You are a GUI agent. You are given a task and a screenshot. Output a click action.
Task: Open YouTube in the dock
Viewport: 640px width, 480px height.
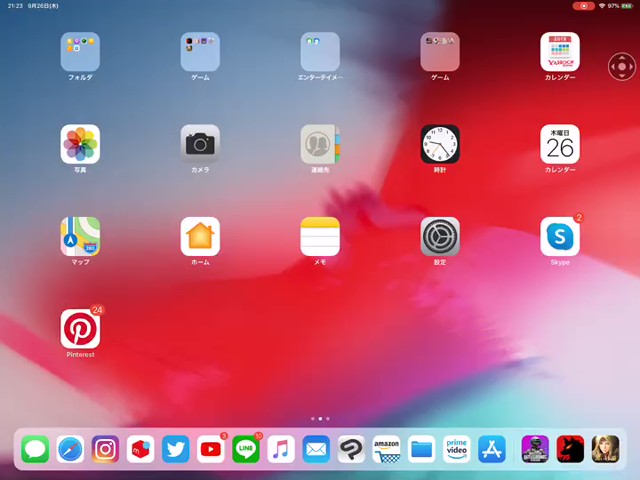click(x=211, y=449)
